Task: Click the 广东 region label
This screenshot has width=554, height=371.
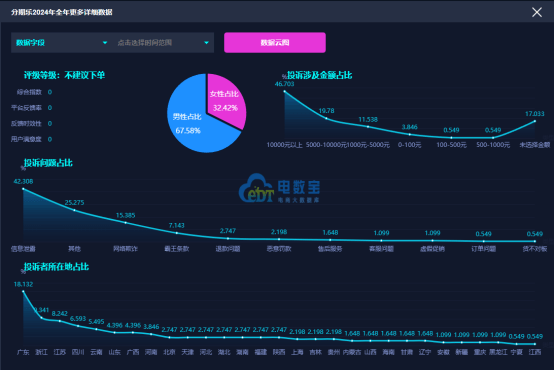Action: point(23,352)
